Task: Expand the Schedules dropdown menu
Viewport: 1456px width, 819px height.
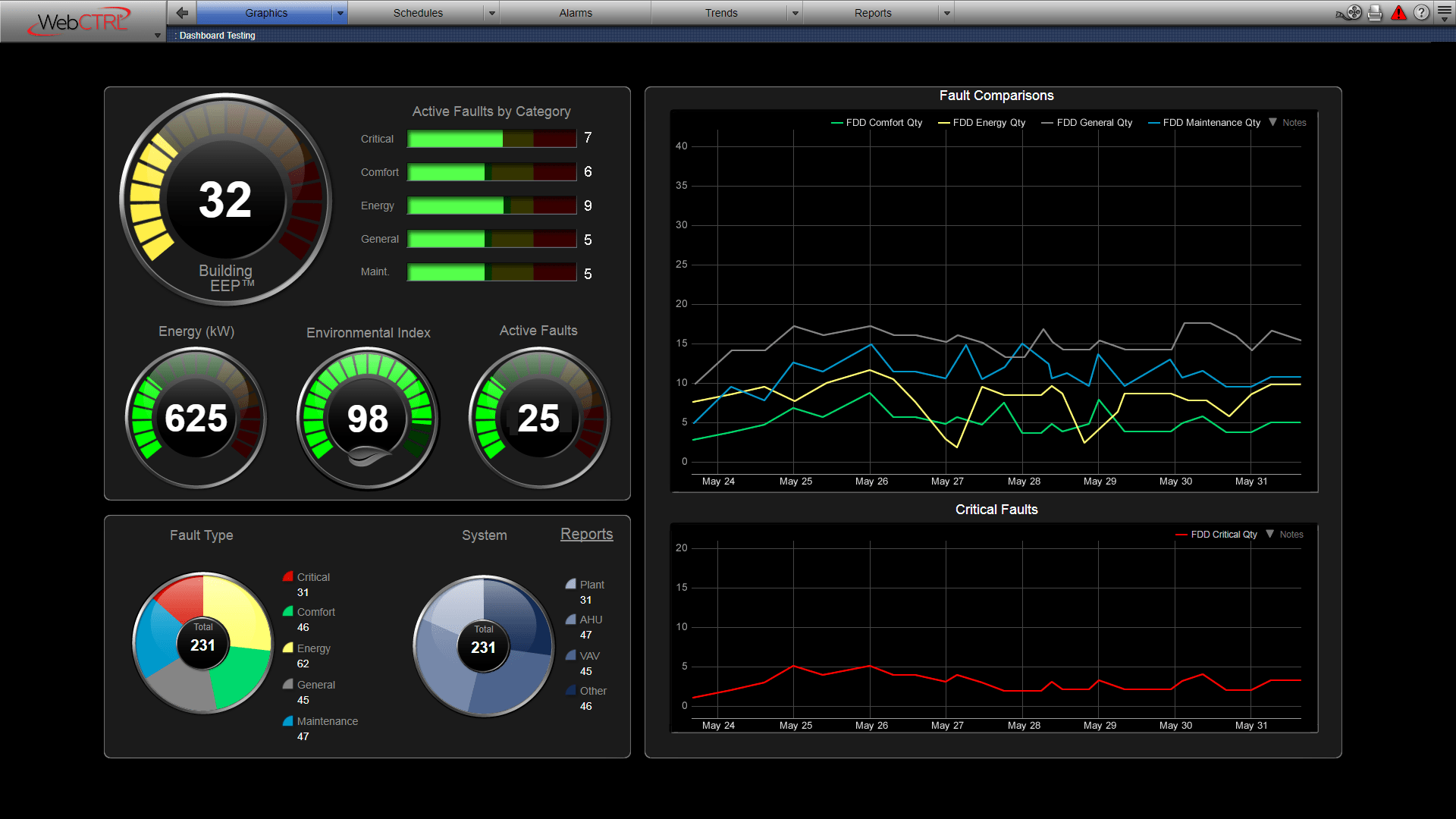Action: 491,12
